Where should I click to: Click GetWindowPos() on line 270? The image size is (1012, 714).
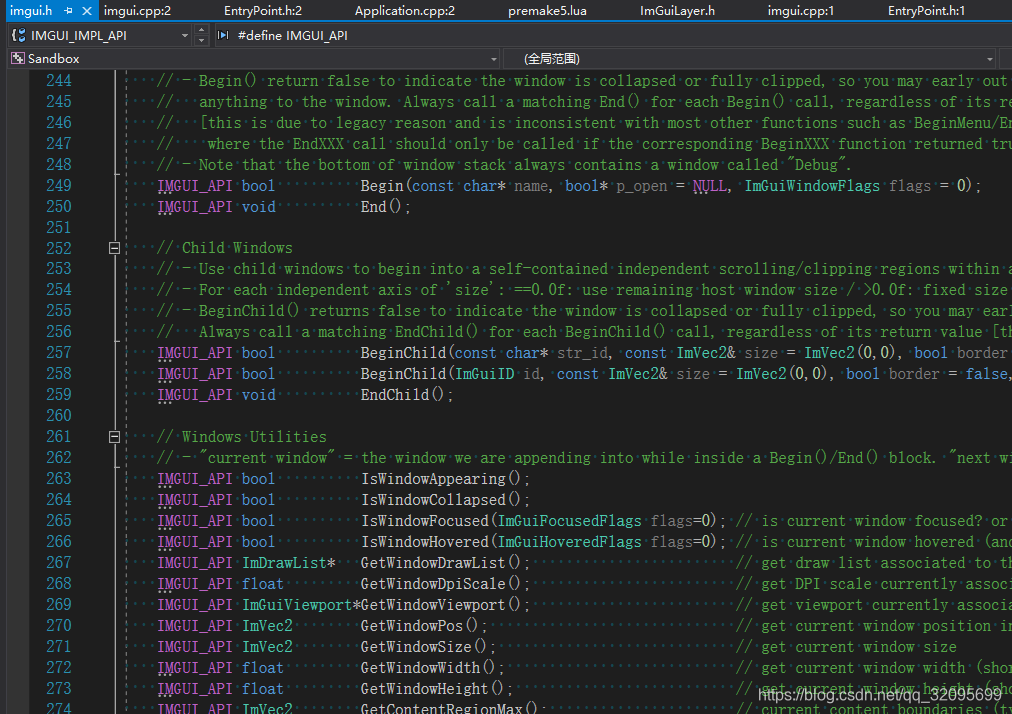pos(423,626)
